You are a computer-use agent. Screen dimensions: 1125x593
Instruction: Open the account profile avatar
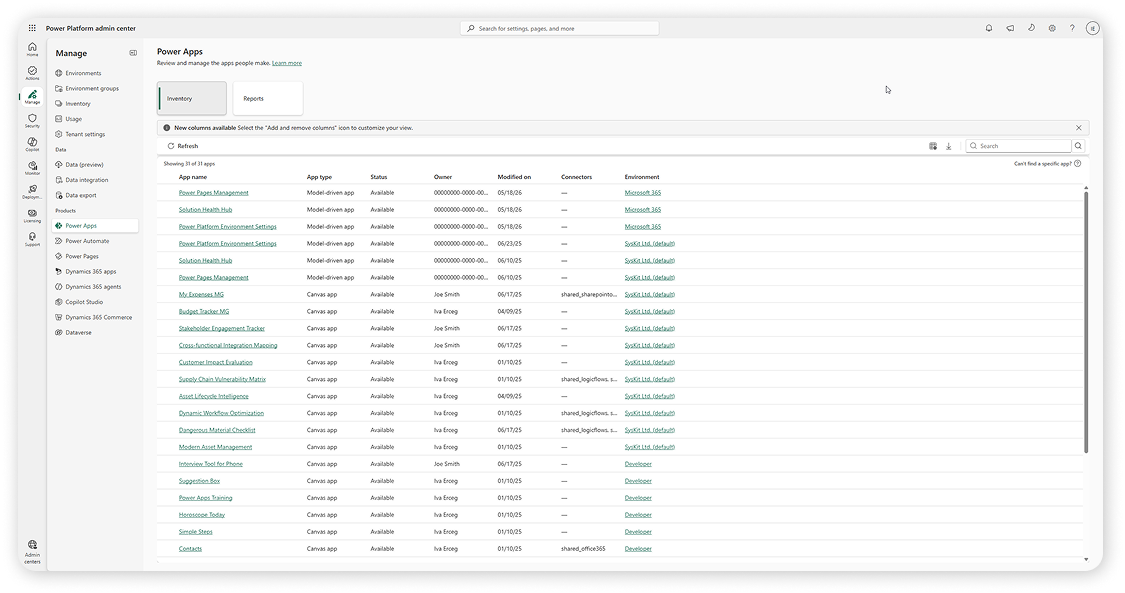click(1093, 28)
